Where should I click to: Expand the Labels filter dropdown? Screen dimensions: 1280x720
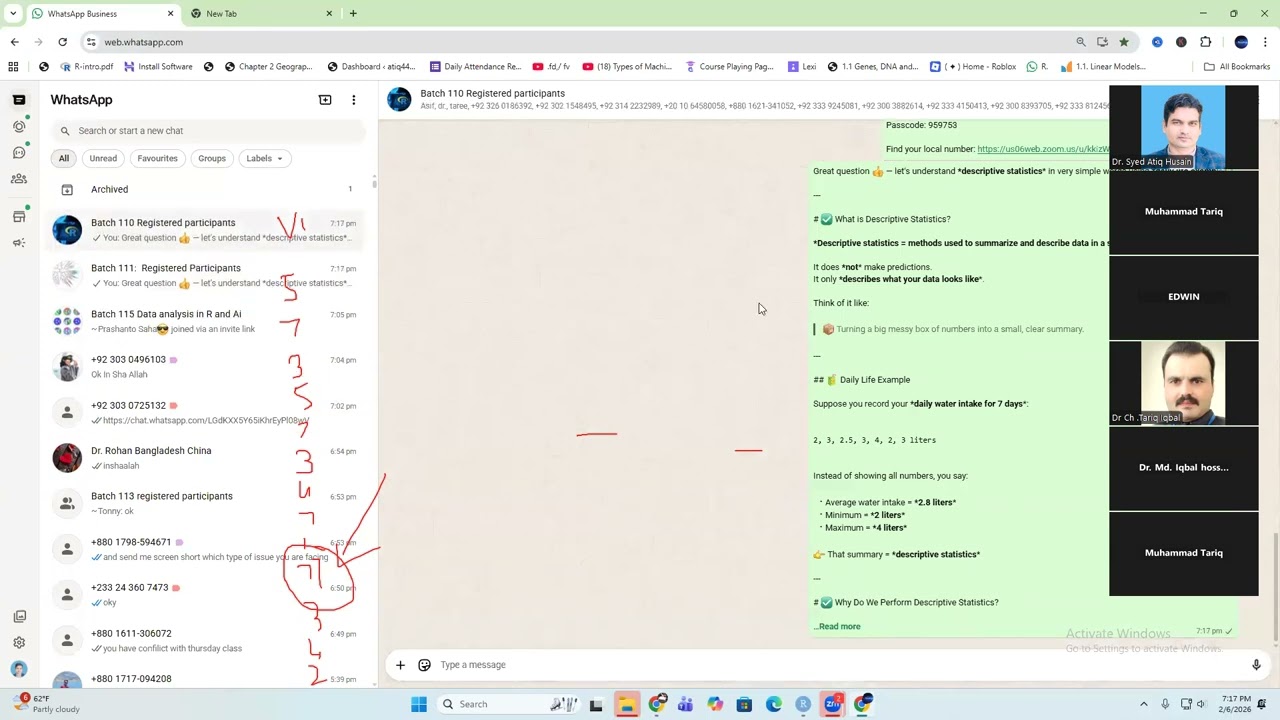(265, 158)
